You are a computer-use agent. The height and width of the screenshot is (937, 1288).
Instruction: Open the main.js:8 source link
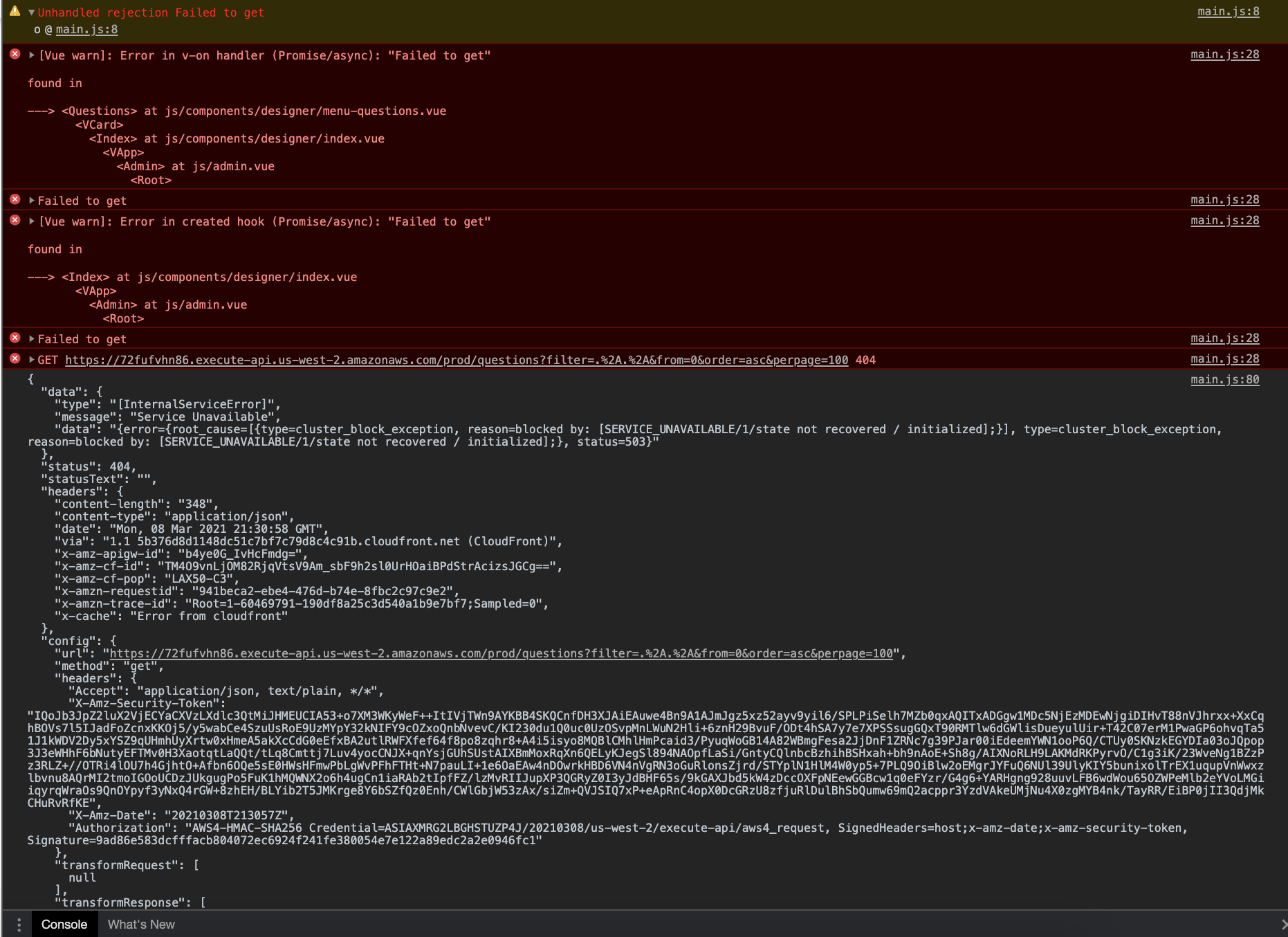tap(1228, 10)
